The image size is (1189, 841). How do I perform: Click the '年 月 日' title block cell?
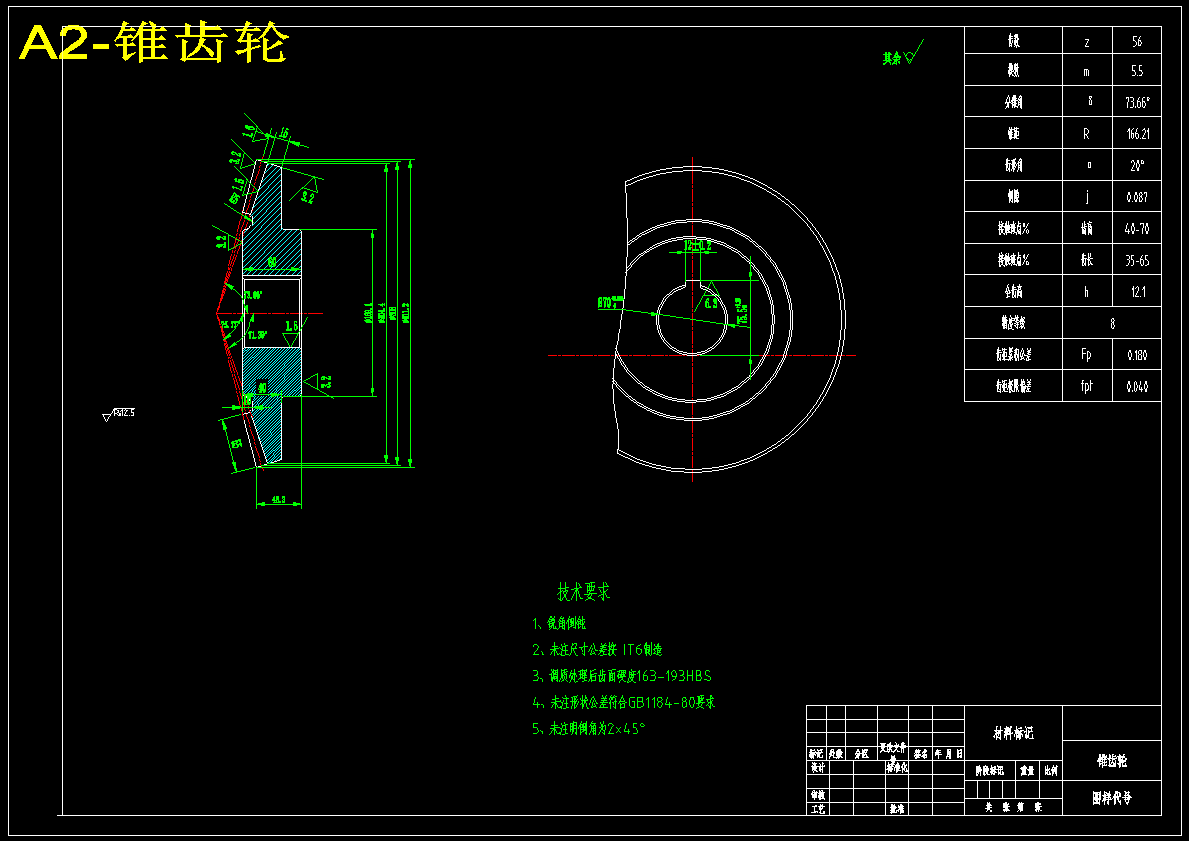[x=949, y=754]
